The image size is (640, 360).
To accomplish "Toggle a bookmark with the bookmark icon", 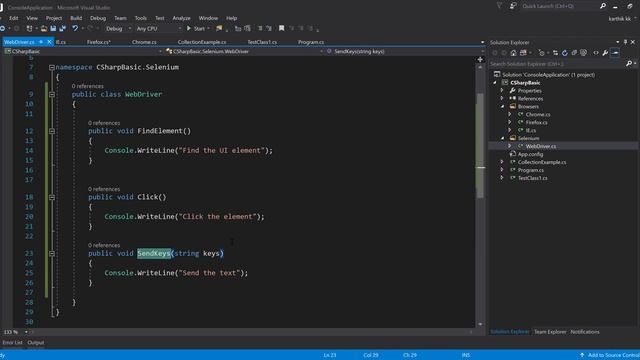I will point(281,29).
